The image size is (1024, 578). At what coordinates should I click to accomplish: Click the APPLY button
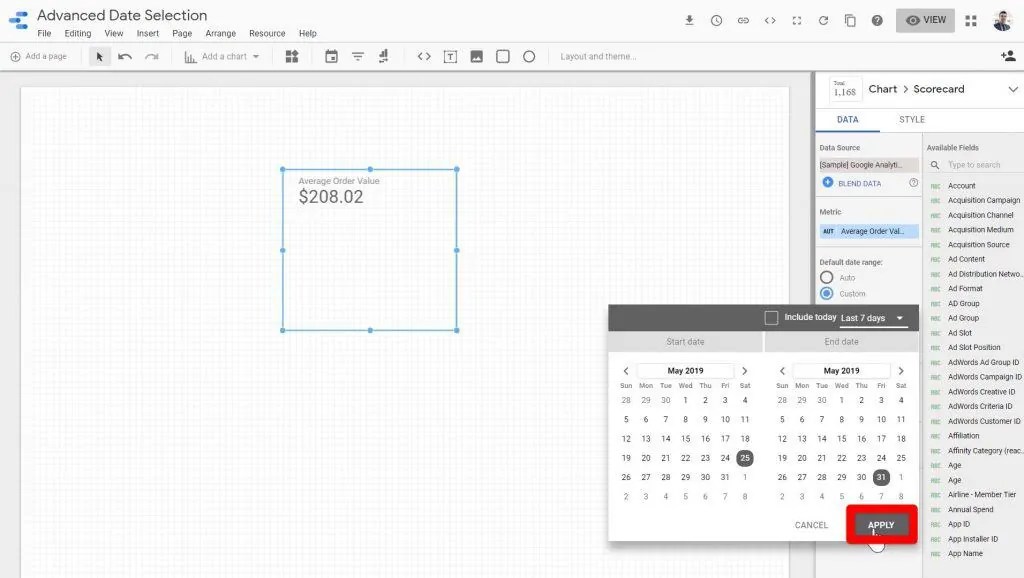881,524
